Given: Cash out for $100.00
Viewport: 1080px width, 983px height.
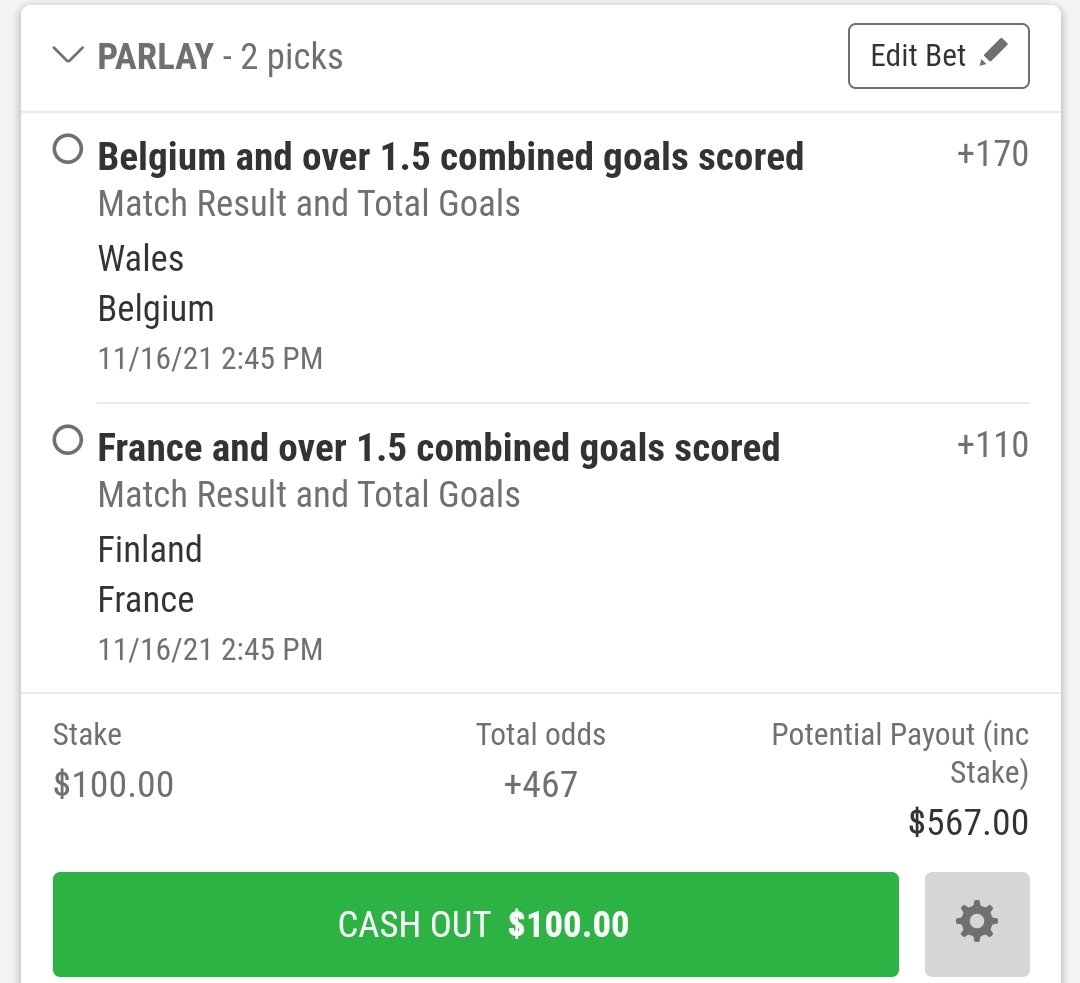Looking at the screenshot, I should (x=476, y=924).
